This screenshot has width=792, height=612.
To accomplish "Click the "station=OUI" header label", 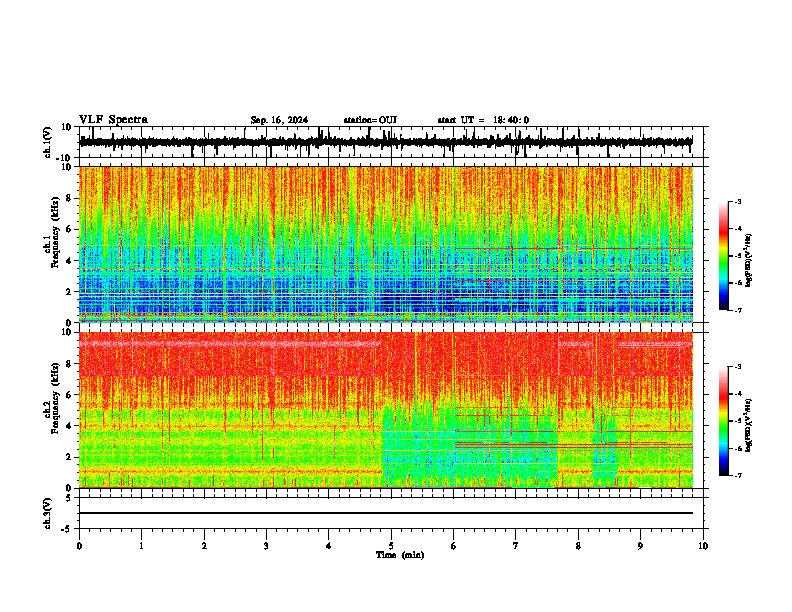I will [370, 120].
